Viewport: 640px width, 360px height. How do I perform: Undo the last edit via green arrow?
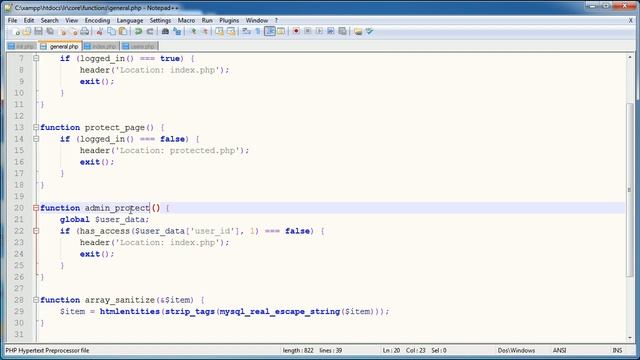click(138, 31)
